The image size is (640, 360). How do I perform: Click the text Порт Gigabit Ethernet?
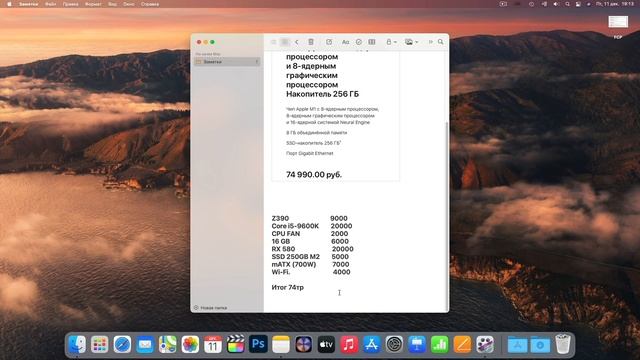tap(309, 153)
